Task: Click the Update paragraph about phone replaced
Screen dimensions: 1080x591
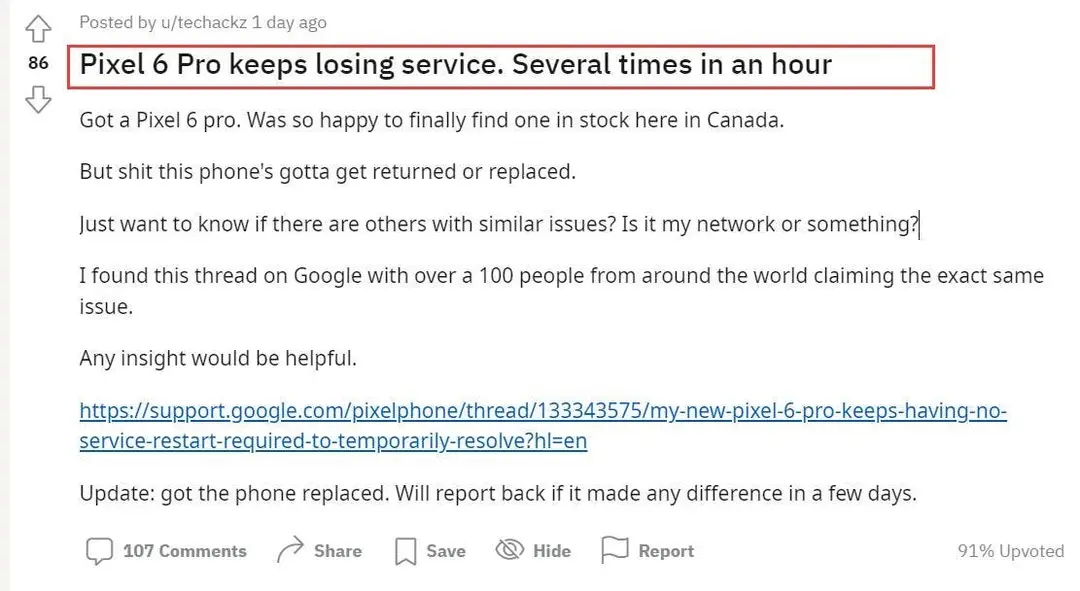Action: [x=498, y=494]
